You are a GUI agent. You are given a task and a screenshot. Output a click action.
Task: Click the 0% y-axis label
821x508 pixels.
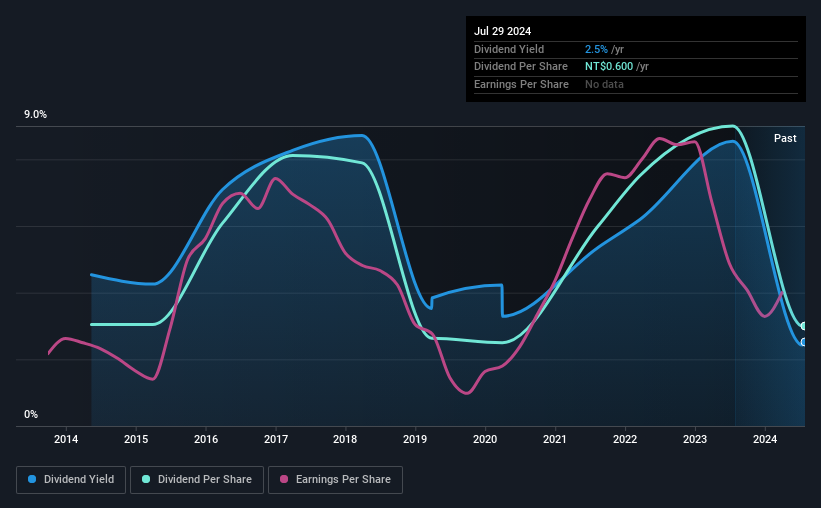click(31, 414)
